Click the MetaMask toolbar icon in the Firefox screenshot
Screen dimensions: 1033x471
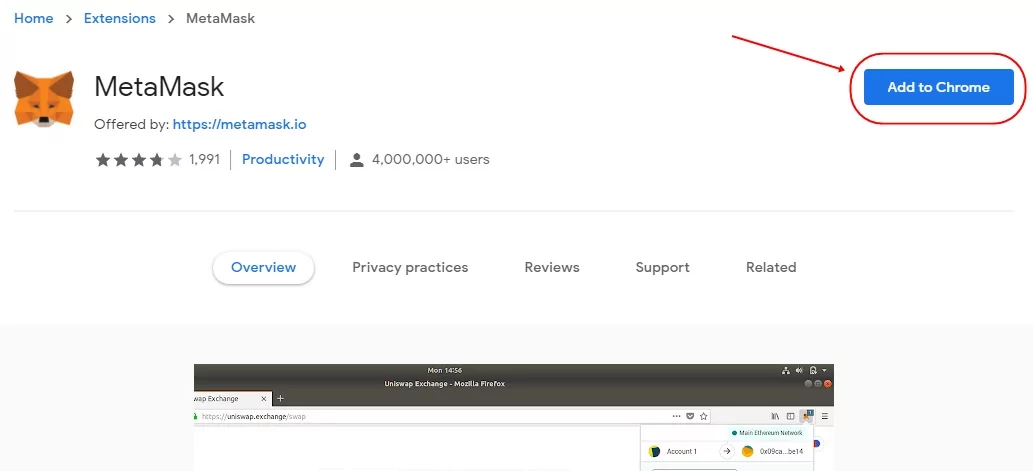[806, 416]
